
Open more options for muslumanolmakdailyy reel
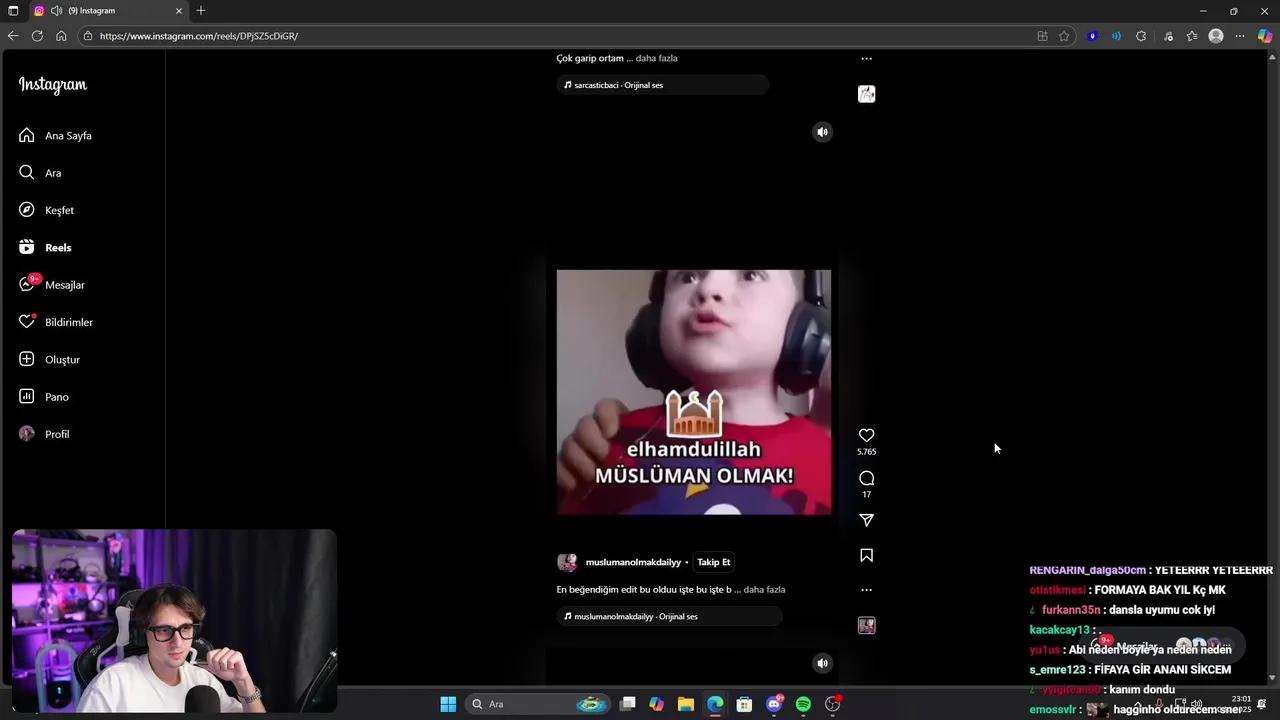coord(866,590)
